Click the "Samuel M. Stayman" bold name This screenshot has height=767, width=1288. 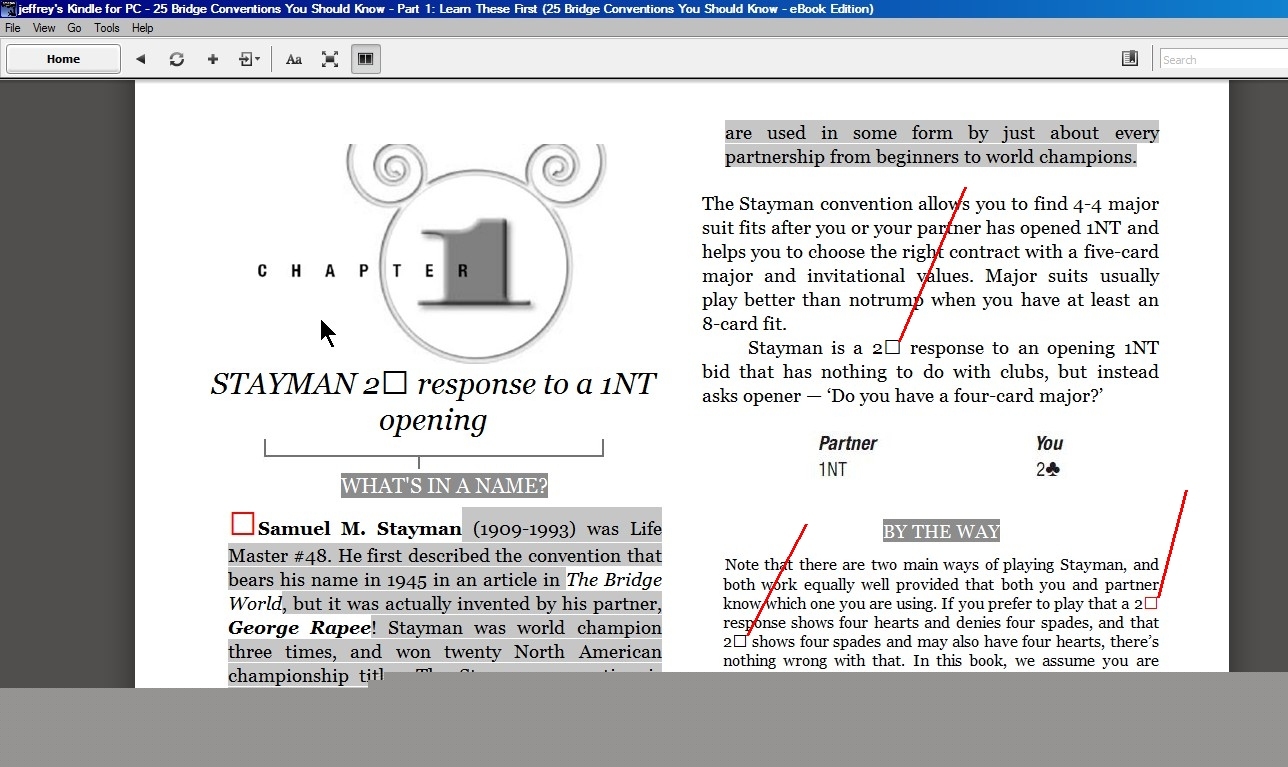point(359,529)
